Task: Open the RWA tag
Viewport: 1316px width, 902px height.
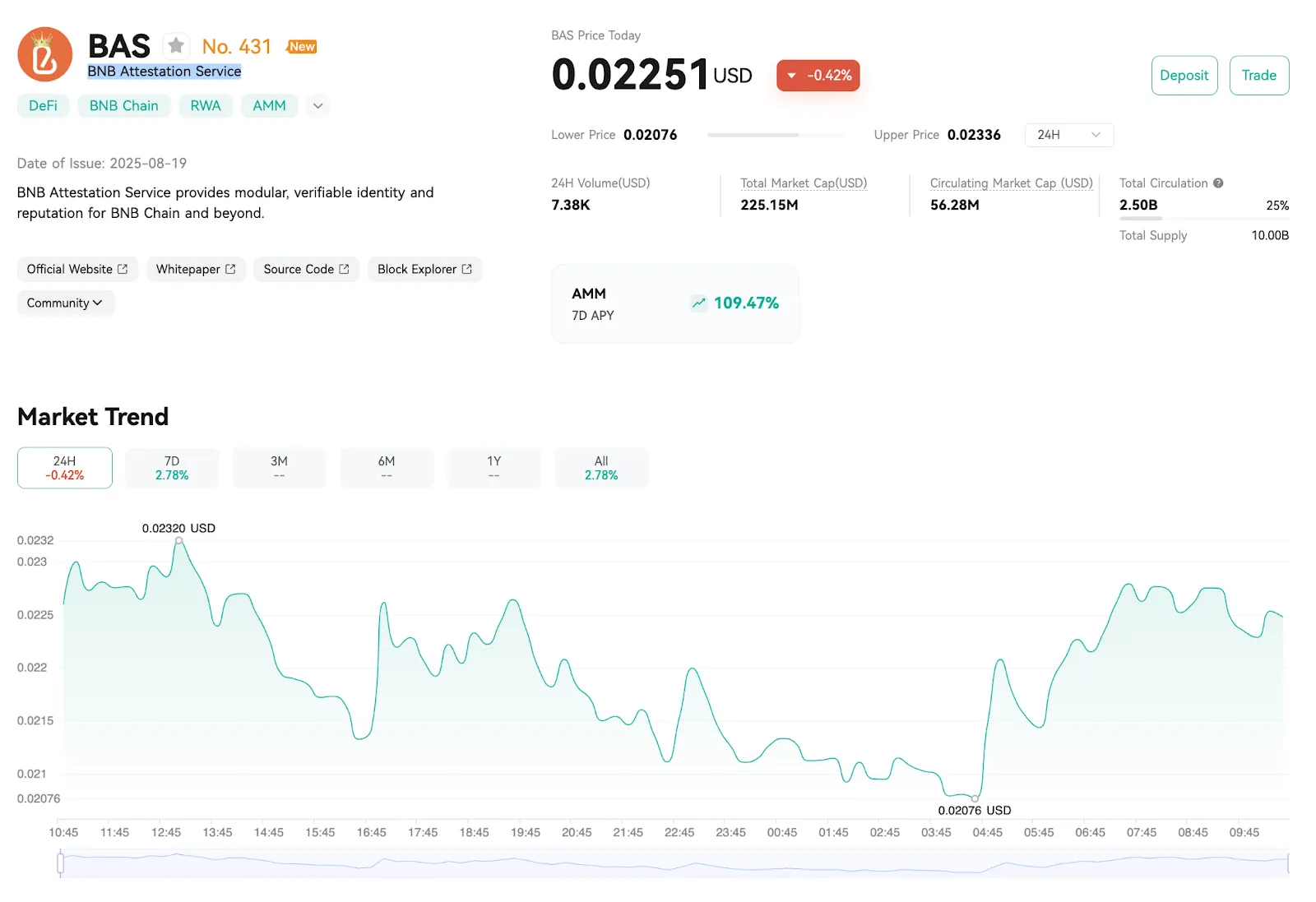Action: point(206,106)
